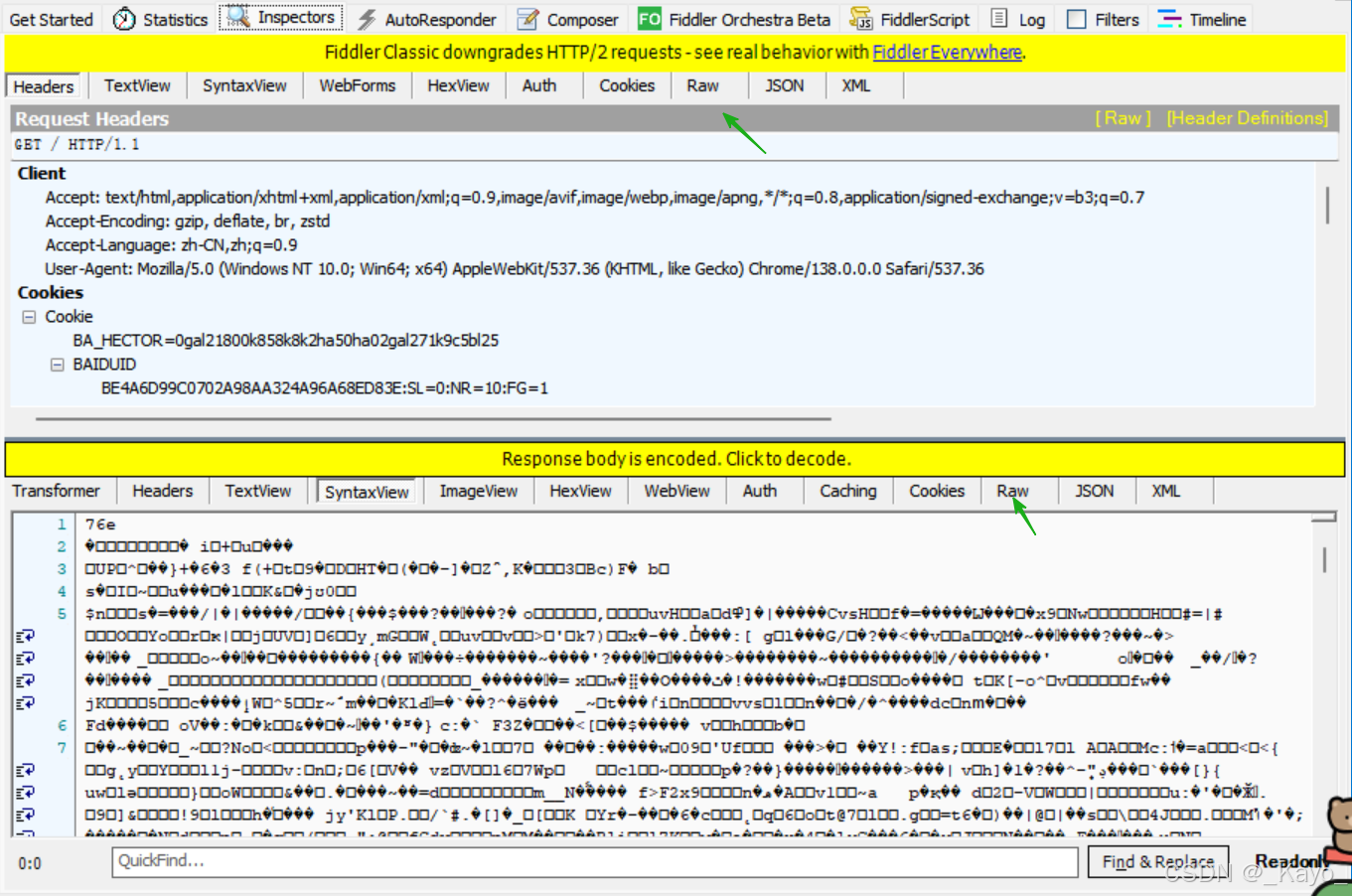Select the User-Agent header line
This screenshot has width=1352, height=896.
tap(515, 269)
